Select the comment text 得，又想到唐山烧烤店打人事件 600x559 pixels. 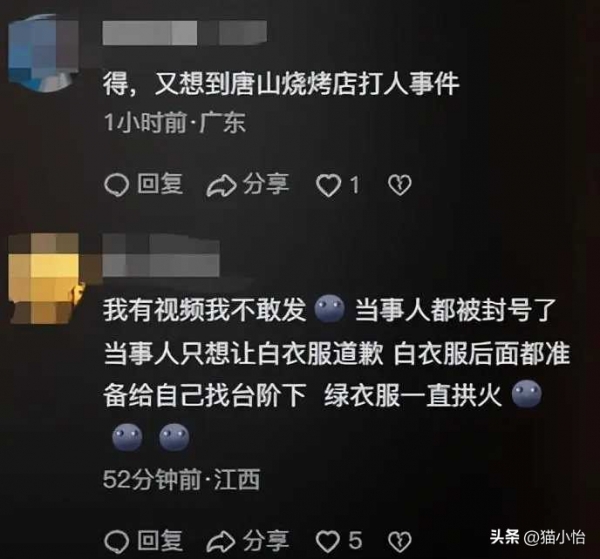(281, 84)
